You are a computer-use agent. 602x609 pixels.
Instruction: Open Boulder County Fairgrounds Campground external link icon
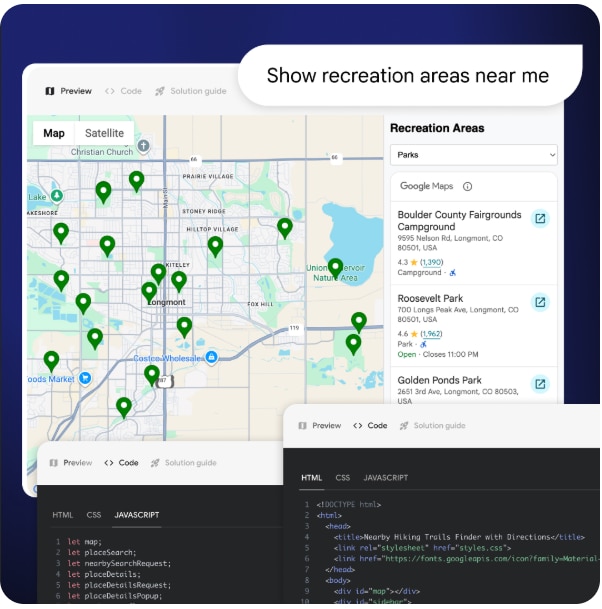540,219
